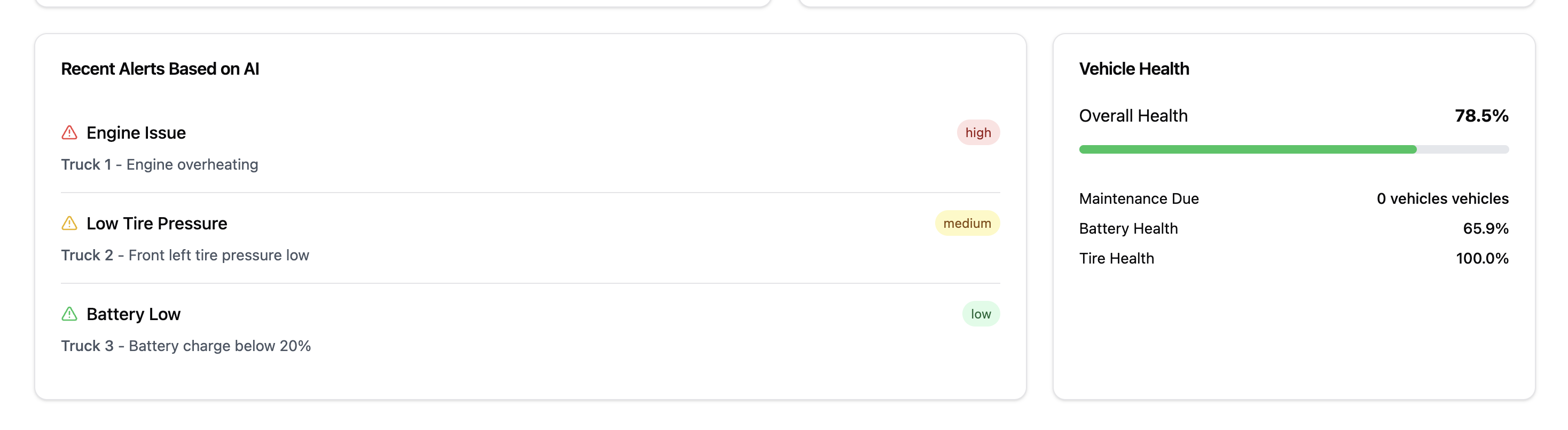Click the 78.5% overall health value
The width and height of the screenshot is (1568, 430).
click(x=1481, y=116)
